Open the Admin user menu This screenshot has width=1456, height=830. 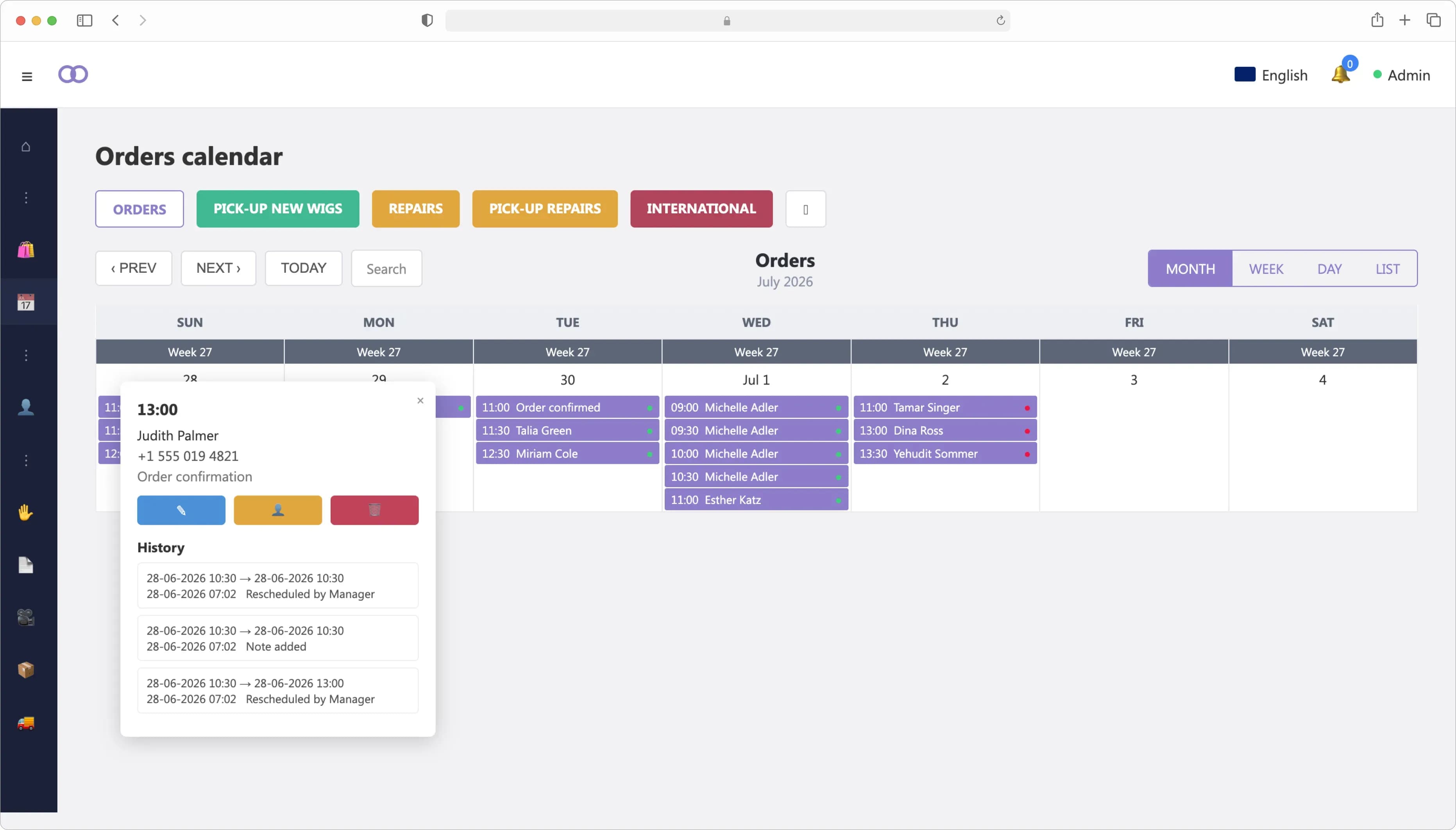(x=1401, y=75)
